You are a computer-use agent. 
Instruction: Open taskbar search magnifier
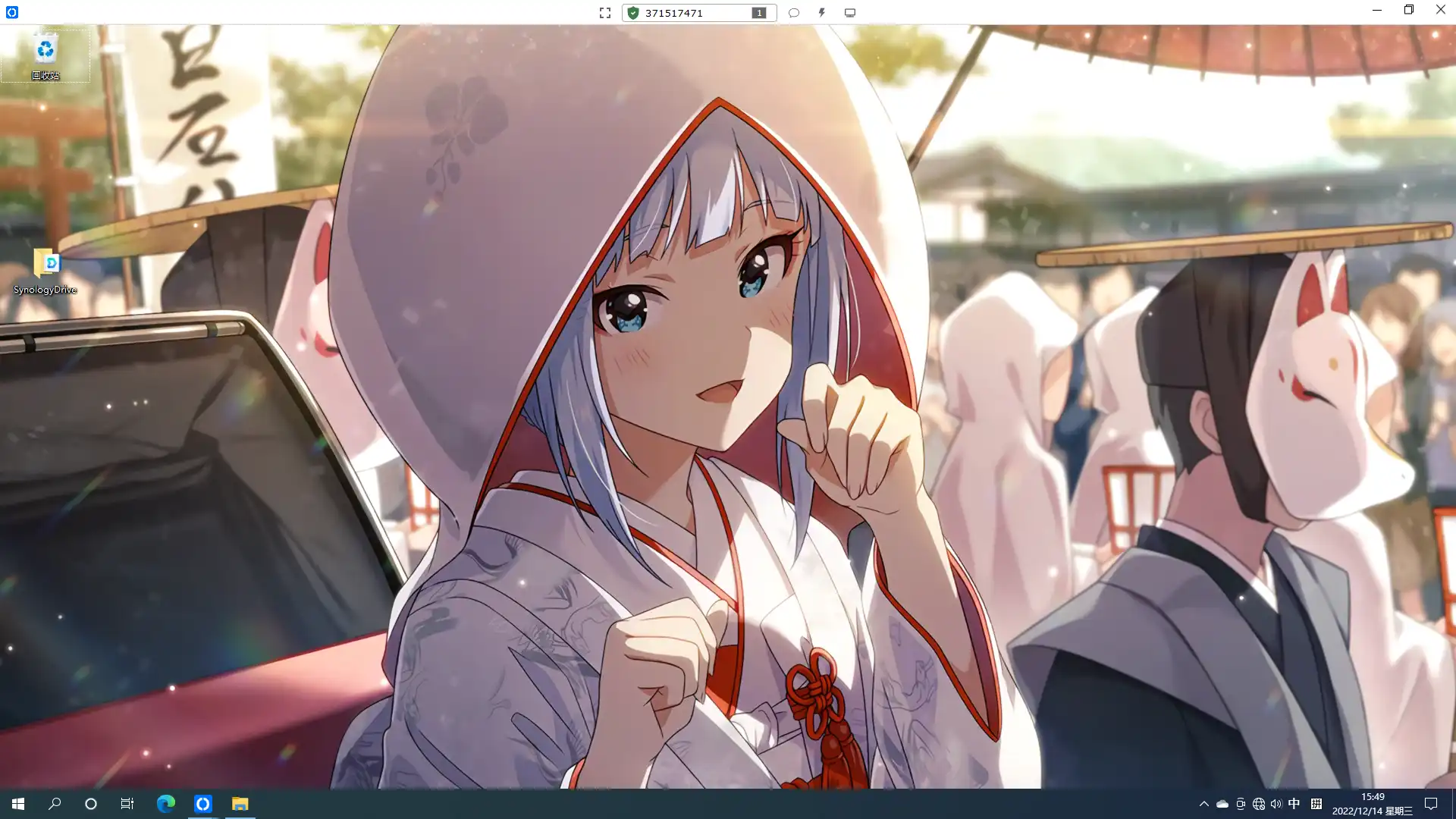(55, 804)
